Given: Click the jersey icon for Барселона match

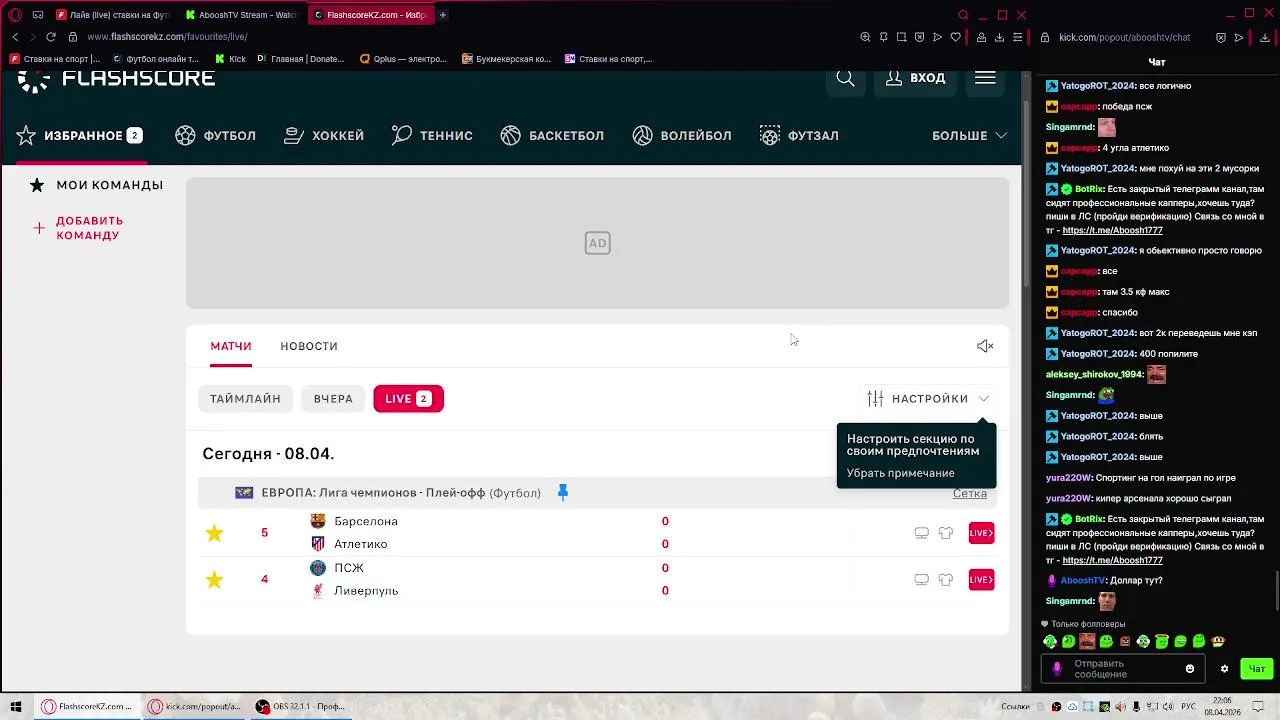Looking at the screenshot, I should [946, 533].
